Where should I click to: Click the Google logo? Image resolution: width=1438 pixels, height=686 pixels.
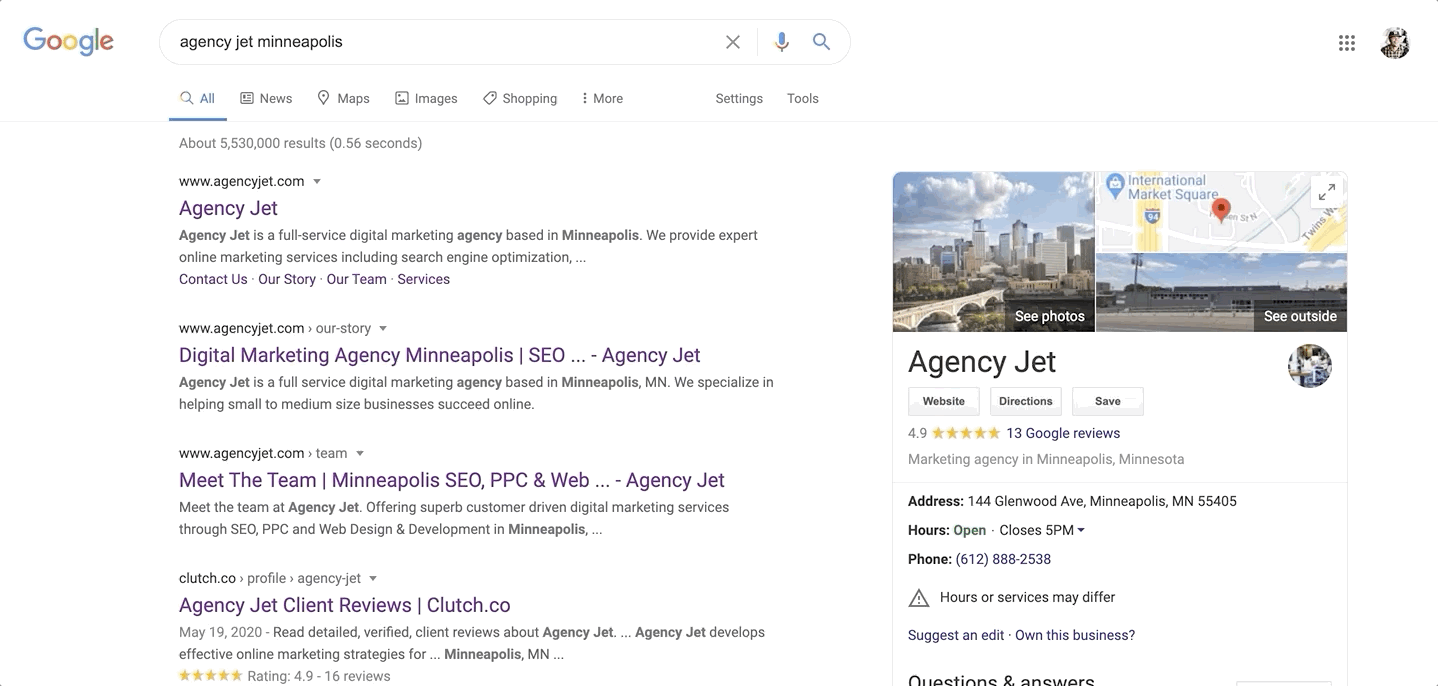(68, 41)
